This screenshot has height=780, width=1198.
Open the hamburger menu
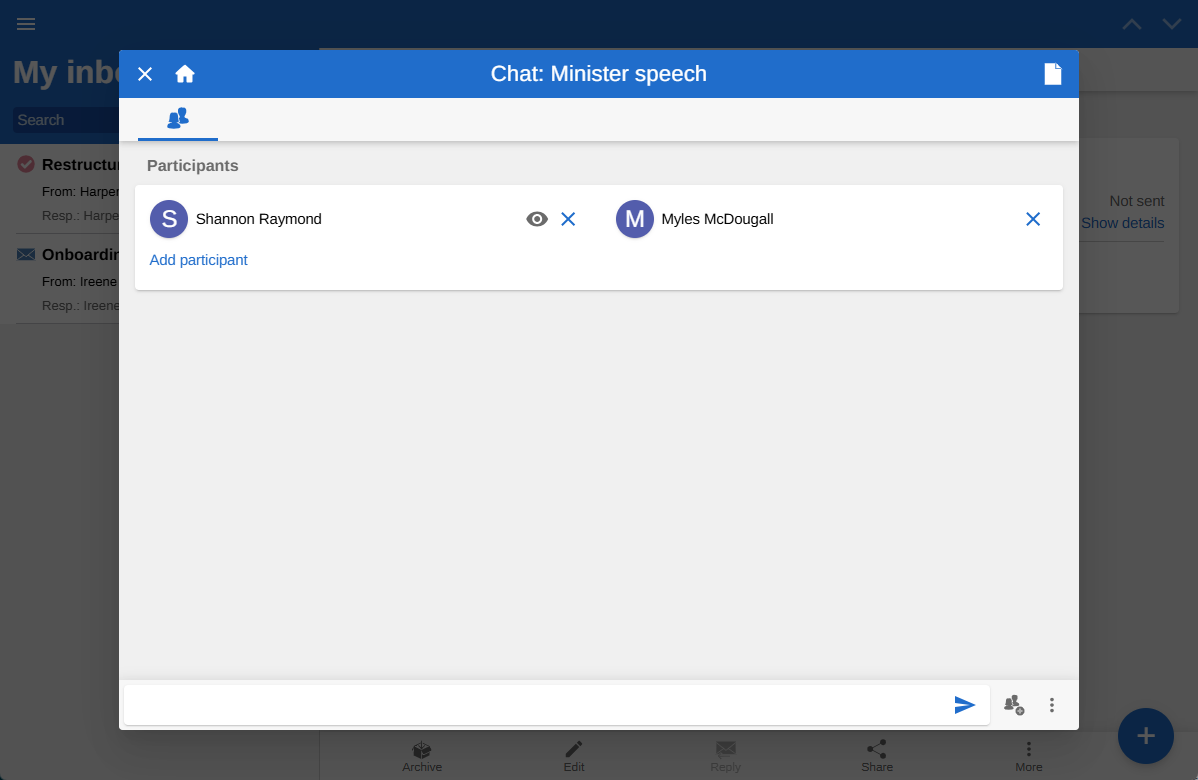pyautogui.click(x=26, y=24)
